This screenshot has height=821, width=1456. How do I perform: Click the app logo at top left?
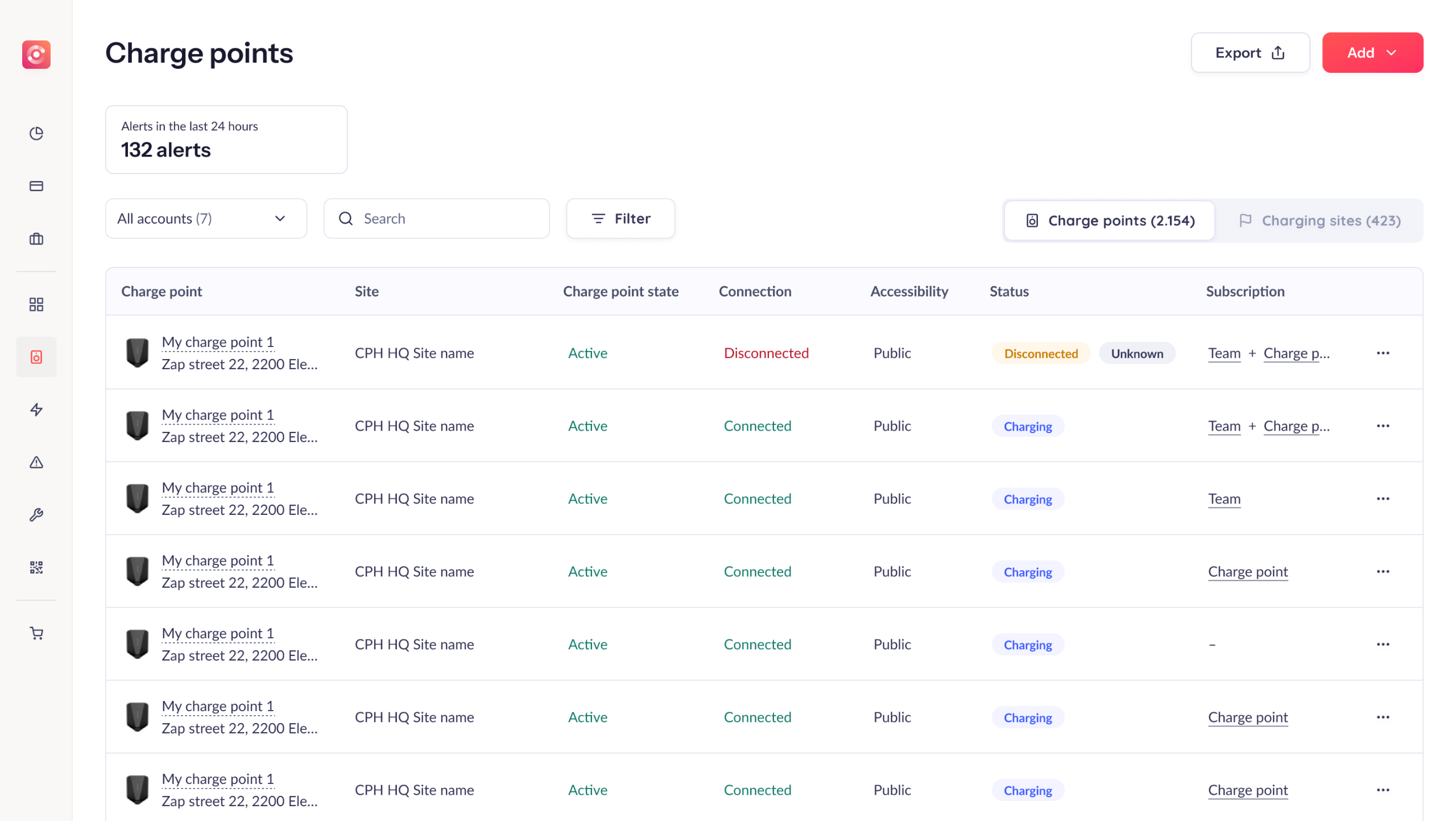pos(36,54)
